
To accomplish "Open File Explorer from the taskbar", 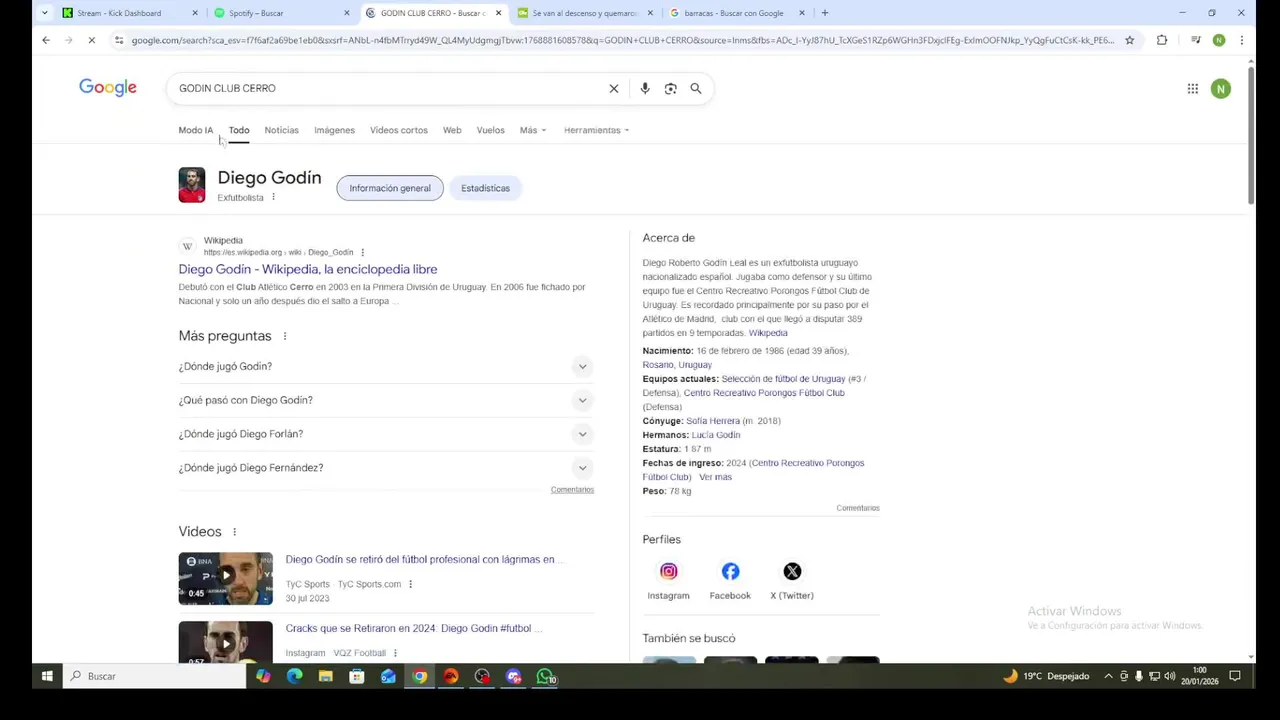I will (x=325, y=676).
